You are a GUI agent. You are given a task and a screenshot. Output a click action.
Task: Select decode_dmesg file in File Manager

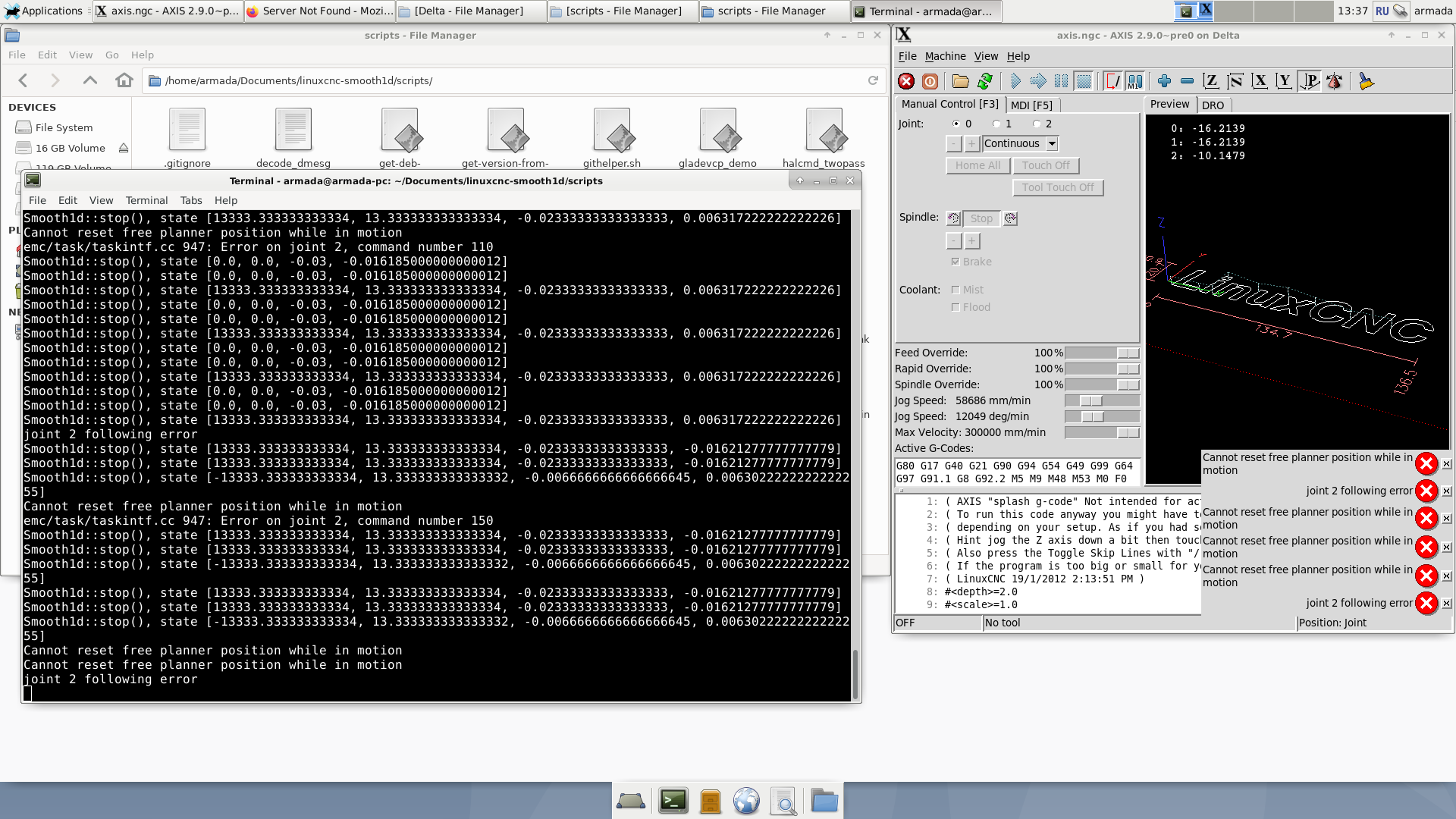click(x=293, y=138)
